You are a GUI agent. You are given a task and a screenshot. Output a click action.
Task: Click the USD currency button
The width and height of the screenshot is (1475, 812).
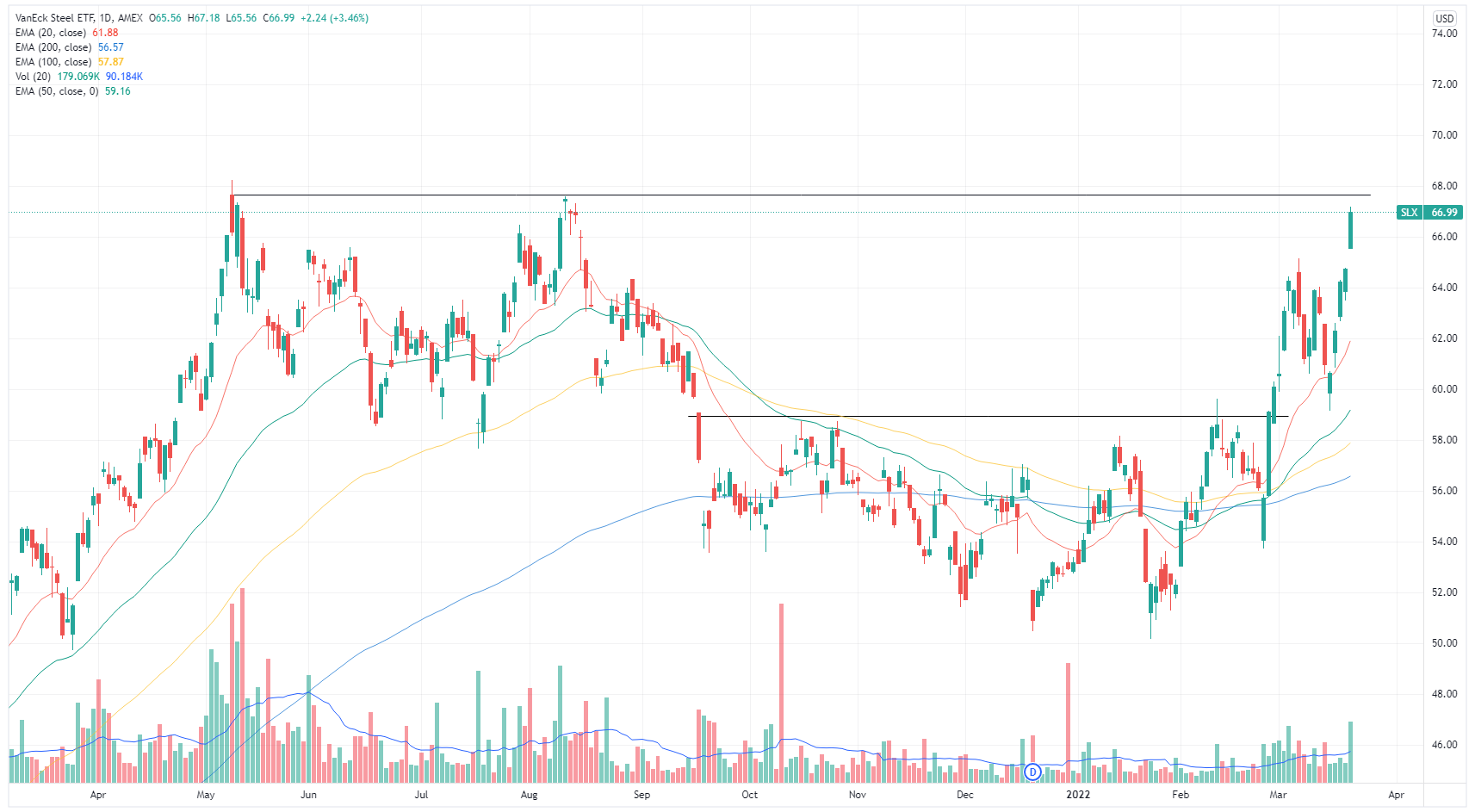(1444, 18)
